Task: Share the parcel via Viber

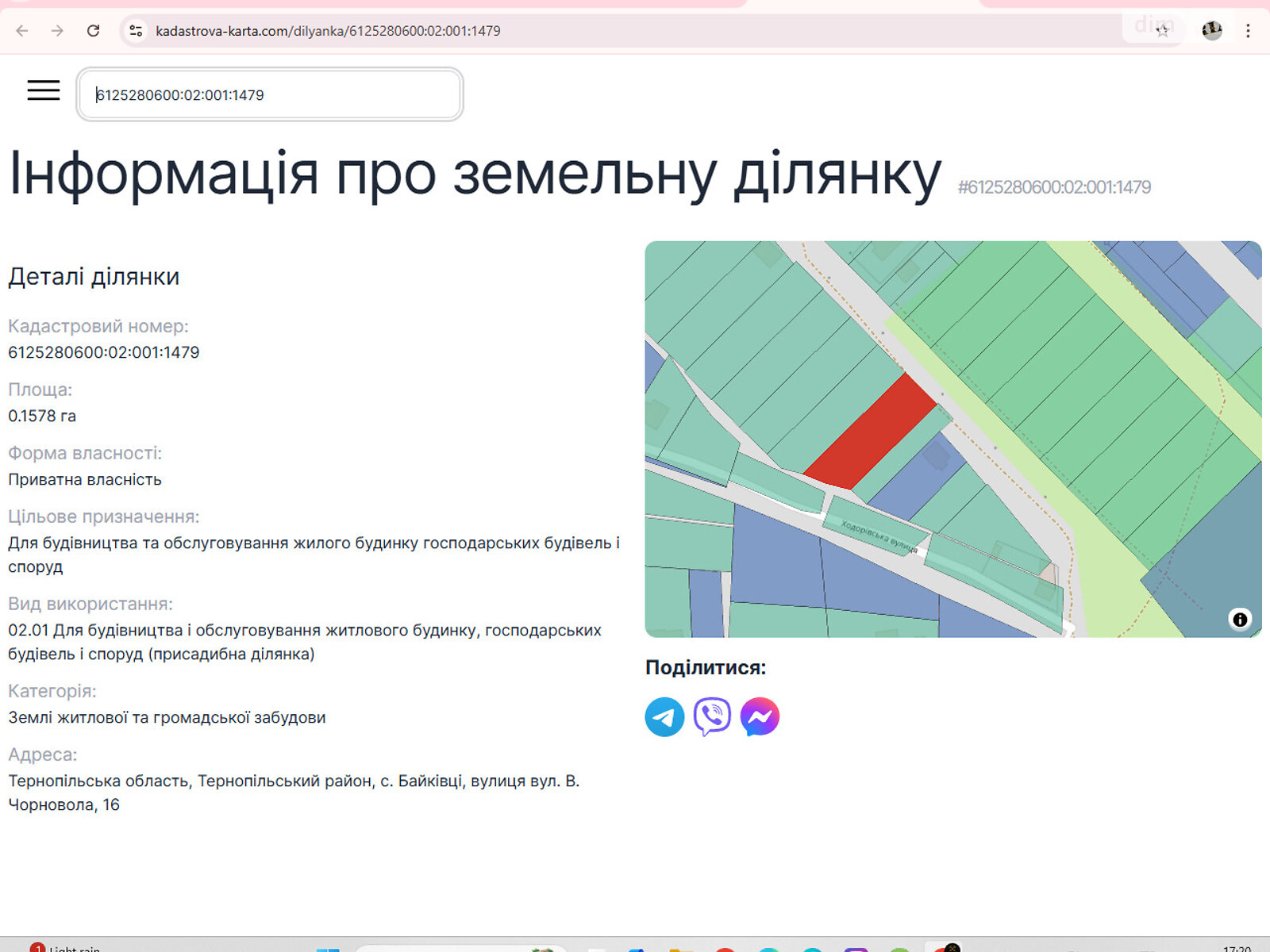Action: tap(712, 717)
